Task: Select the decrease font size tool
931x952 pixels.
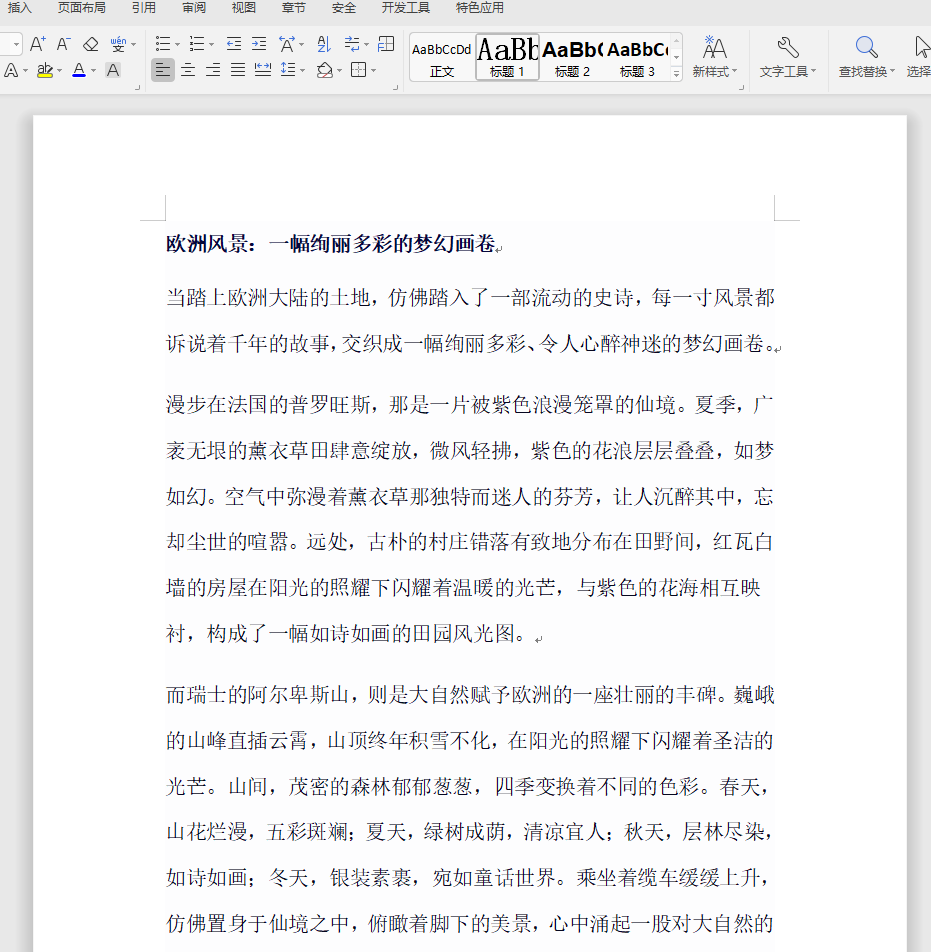Action: (62, 44)
